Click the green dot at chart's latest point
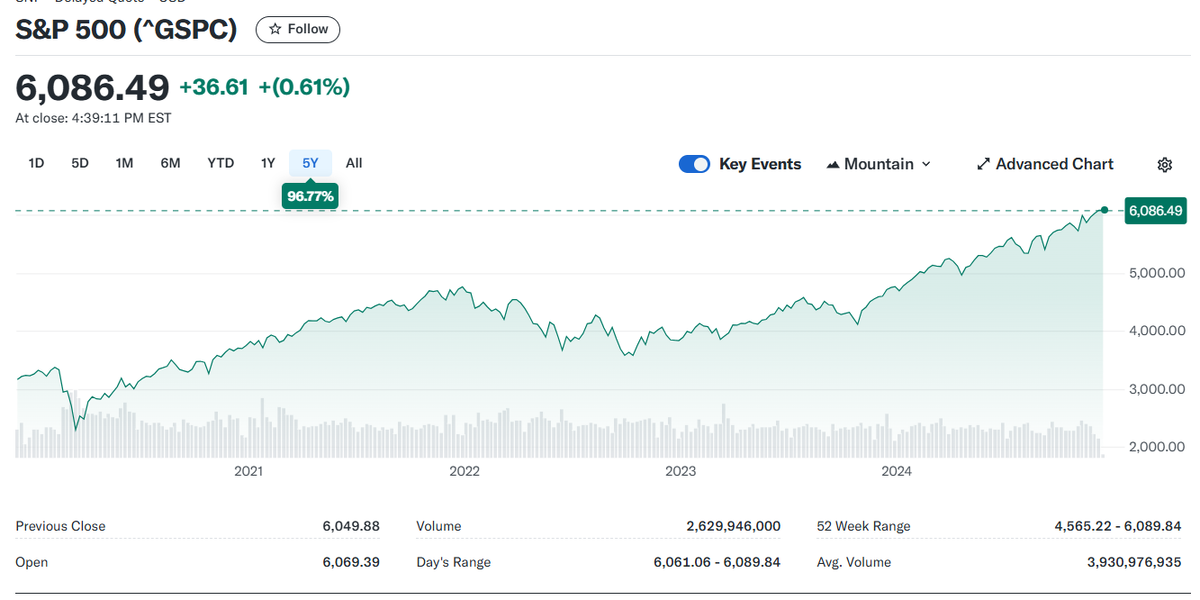This screenshot has height=600, width=1200. [x=1103, y=211]
